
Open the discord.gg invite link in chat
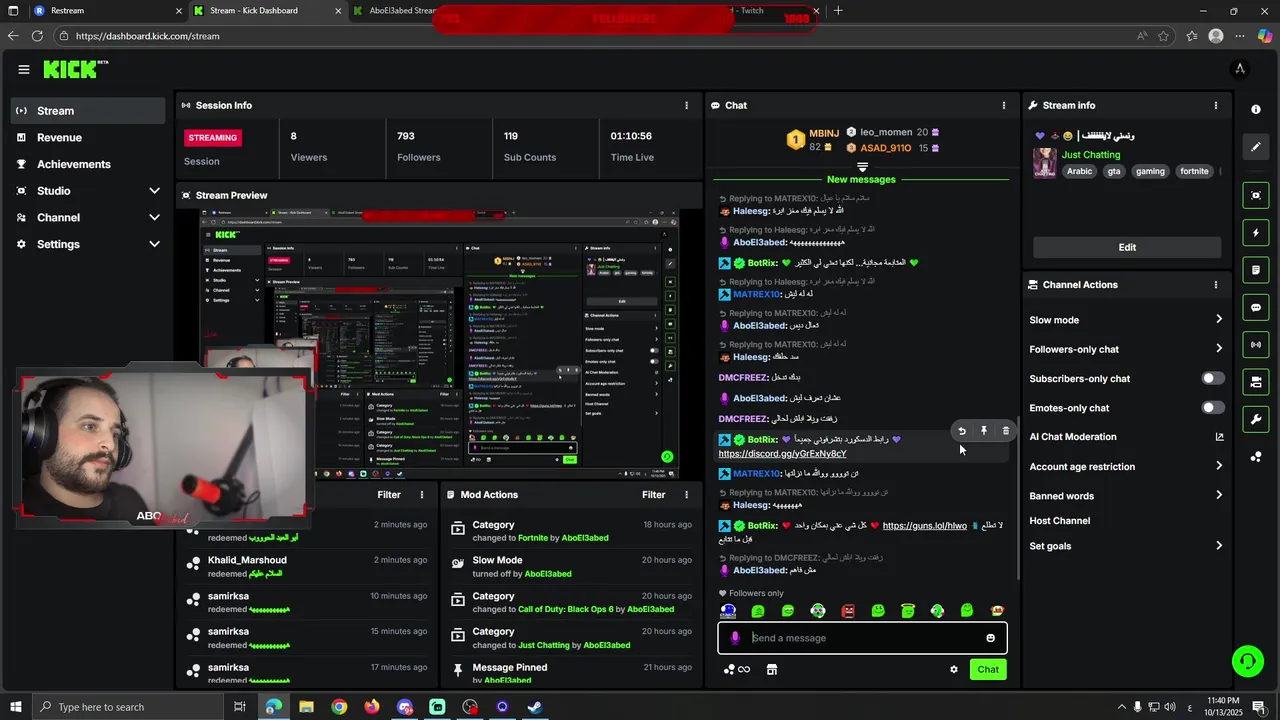tap(782, 454)
